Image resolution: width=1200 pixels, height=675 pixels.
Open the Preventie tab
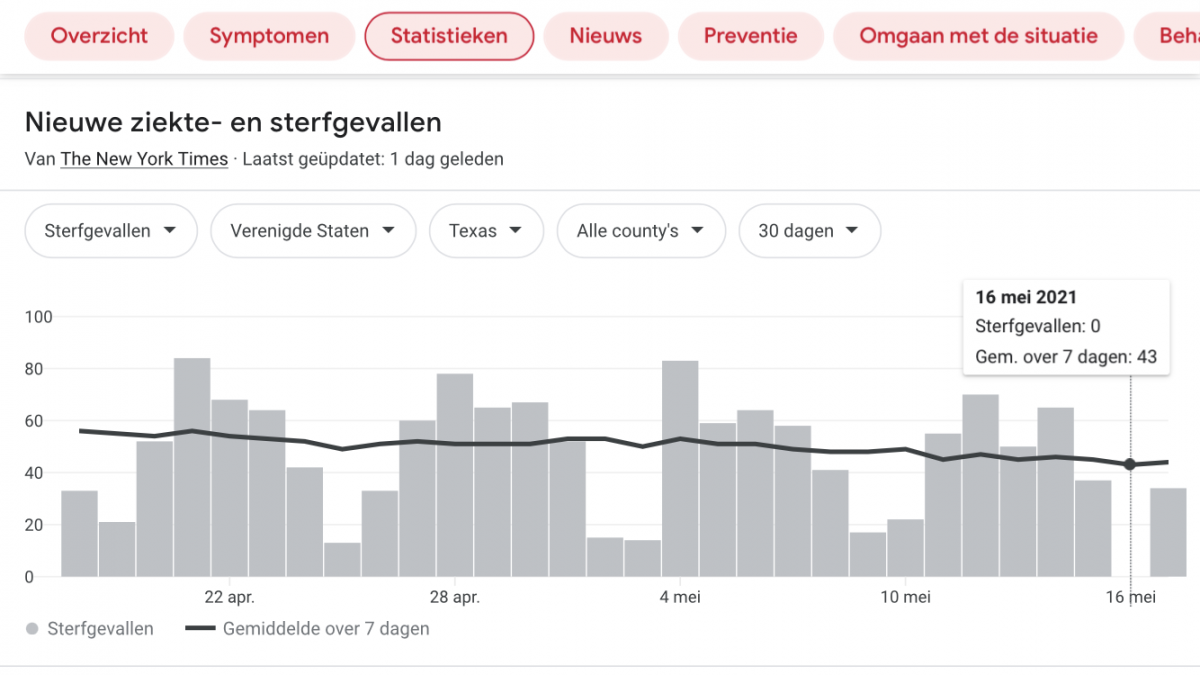click(x=750, y=36)
